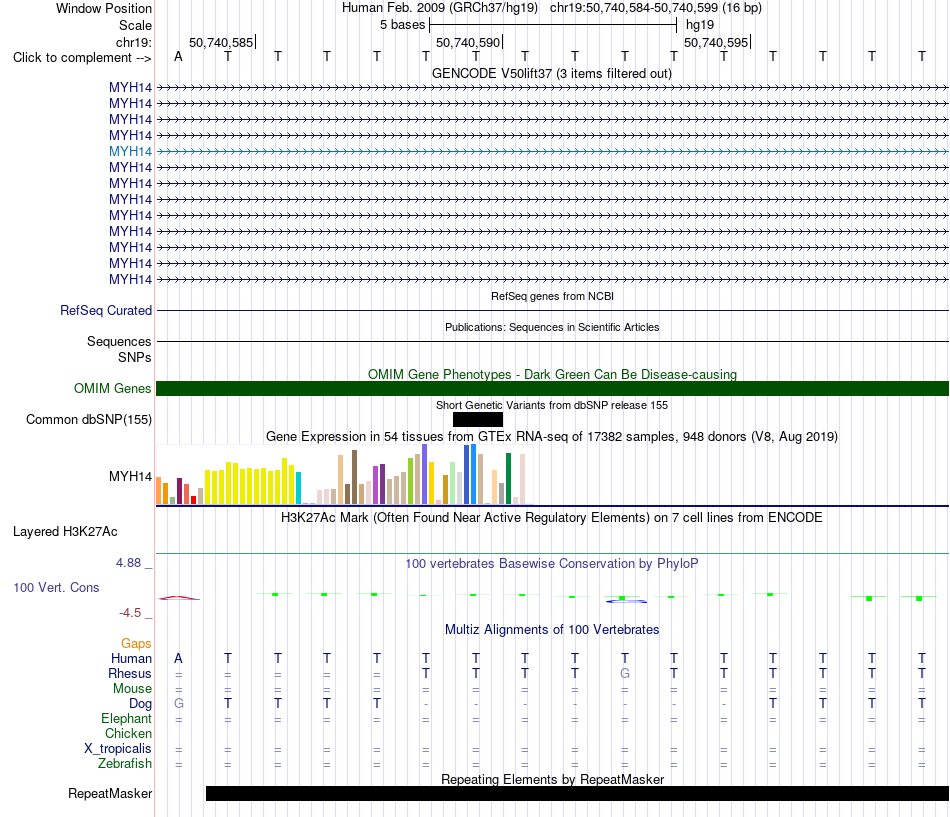Image resolution: width=950 pixels, height=817 pixels.
Task: Select the X_tropicalis alignment row label
Action: (x=118, y=749)
